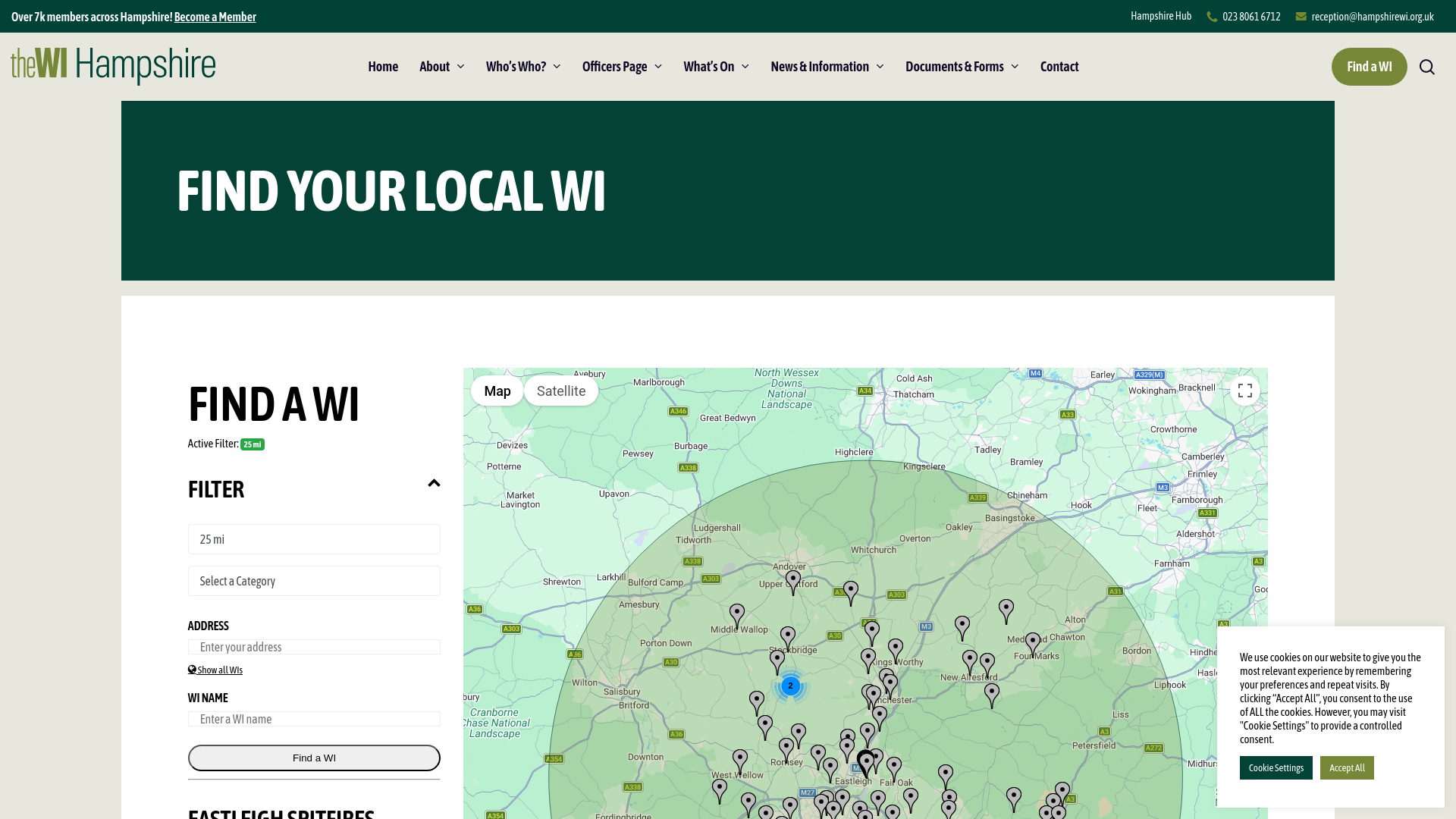This screenshot has width=1456, height=819.
Task: Select the map pin near Four Marks
Action: [x=1033, y=645]
